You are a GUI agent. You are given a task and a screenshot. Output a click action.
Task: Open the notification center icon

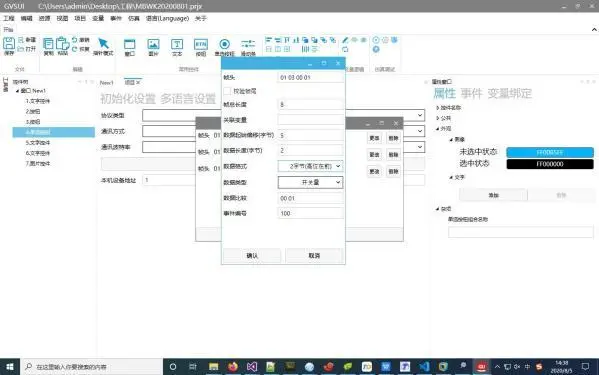[585, 367]
